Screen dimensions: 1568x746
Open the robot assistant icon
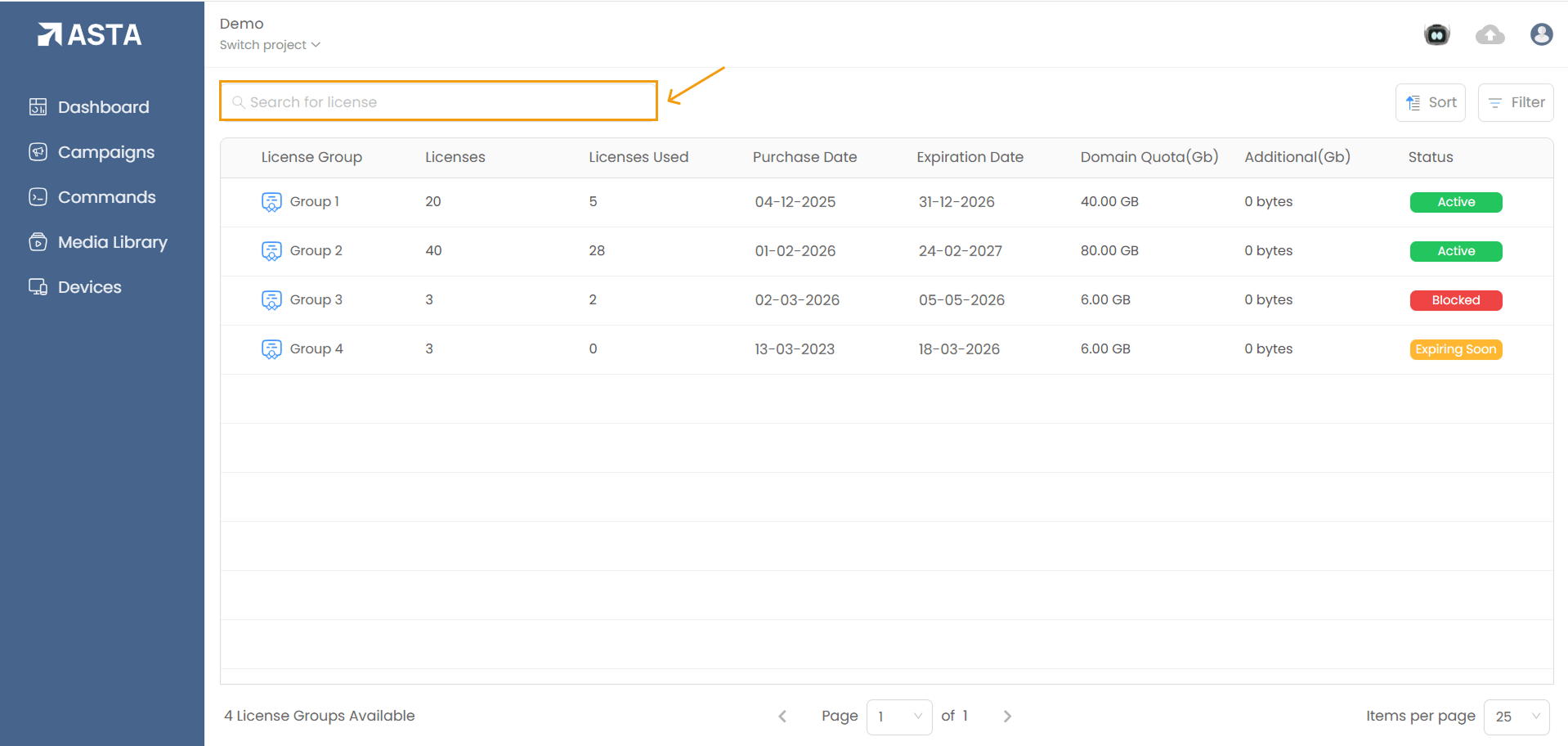[1436, 34]
